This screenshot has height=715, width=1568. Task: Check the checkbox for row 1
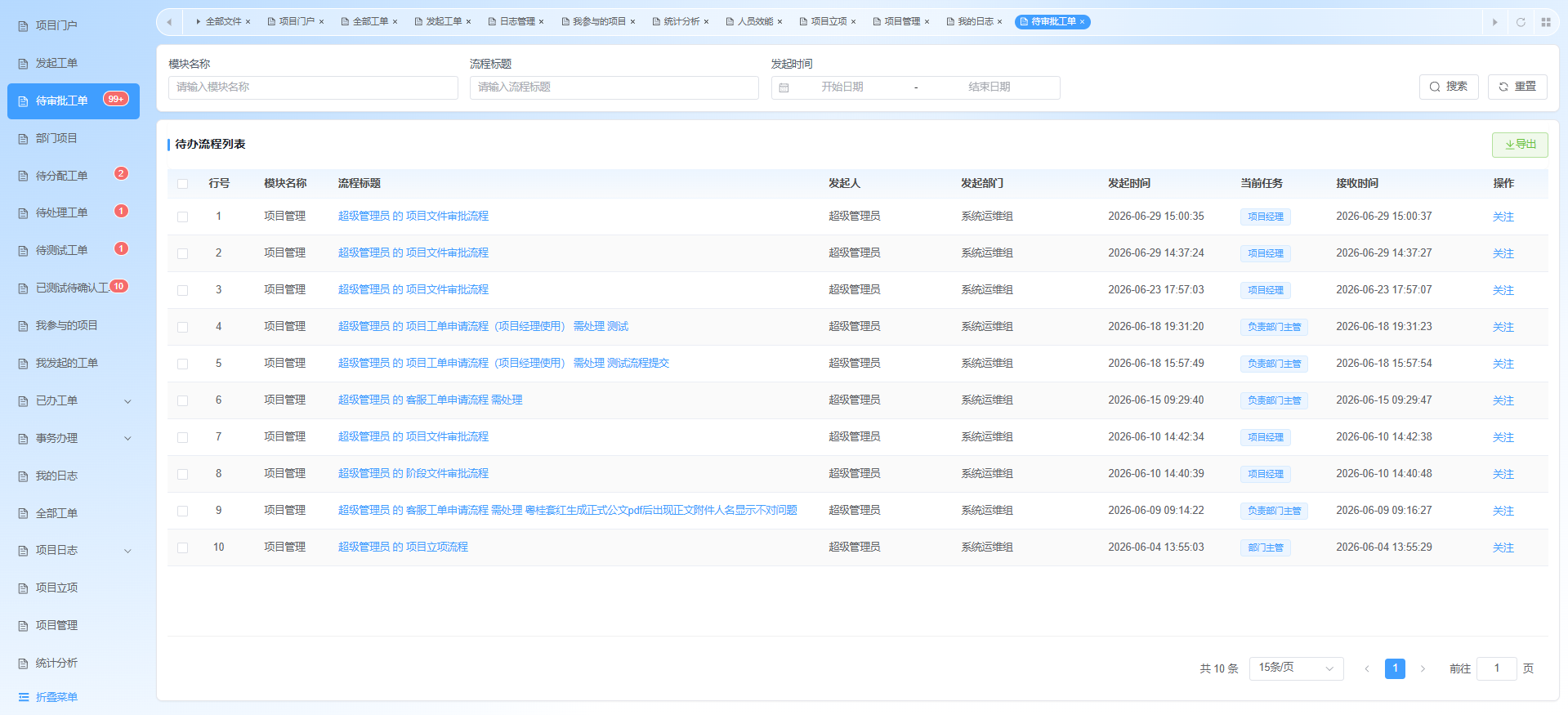tap(182, 217)
